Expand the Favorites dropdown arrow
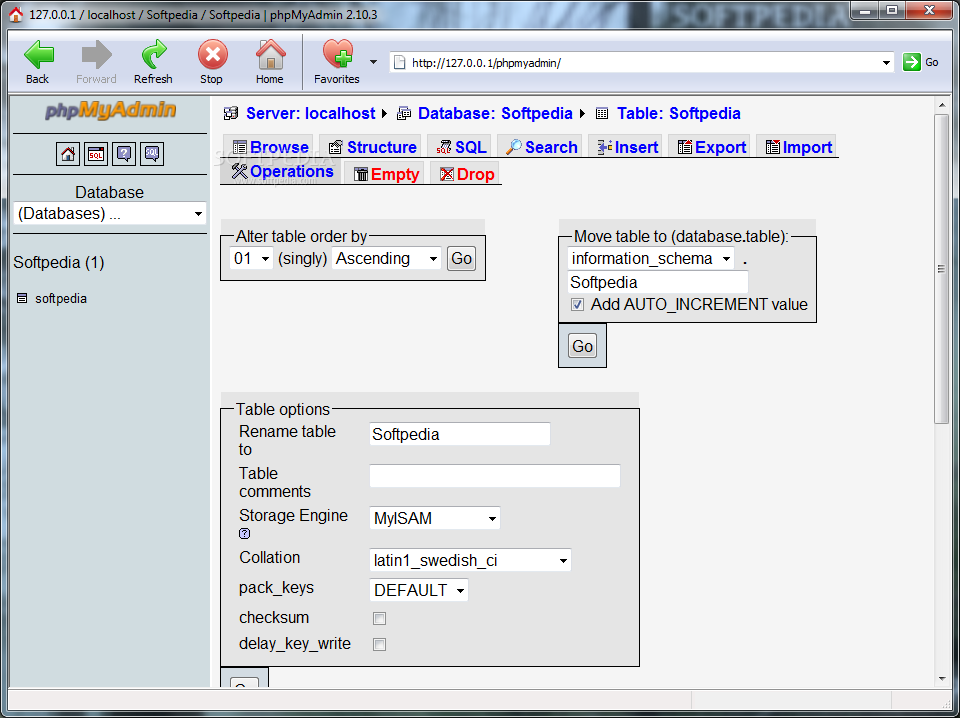 373,62
